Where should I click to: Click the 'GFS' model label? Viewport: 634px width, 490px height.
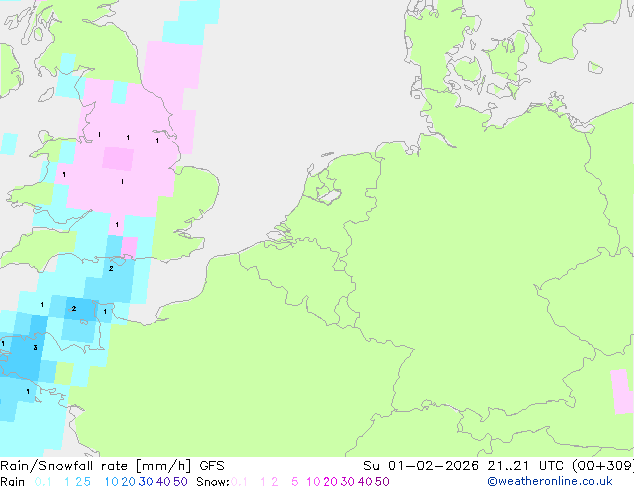[x=212, y=466]
